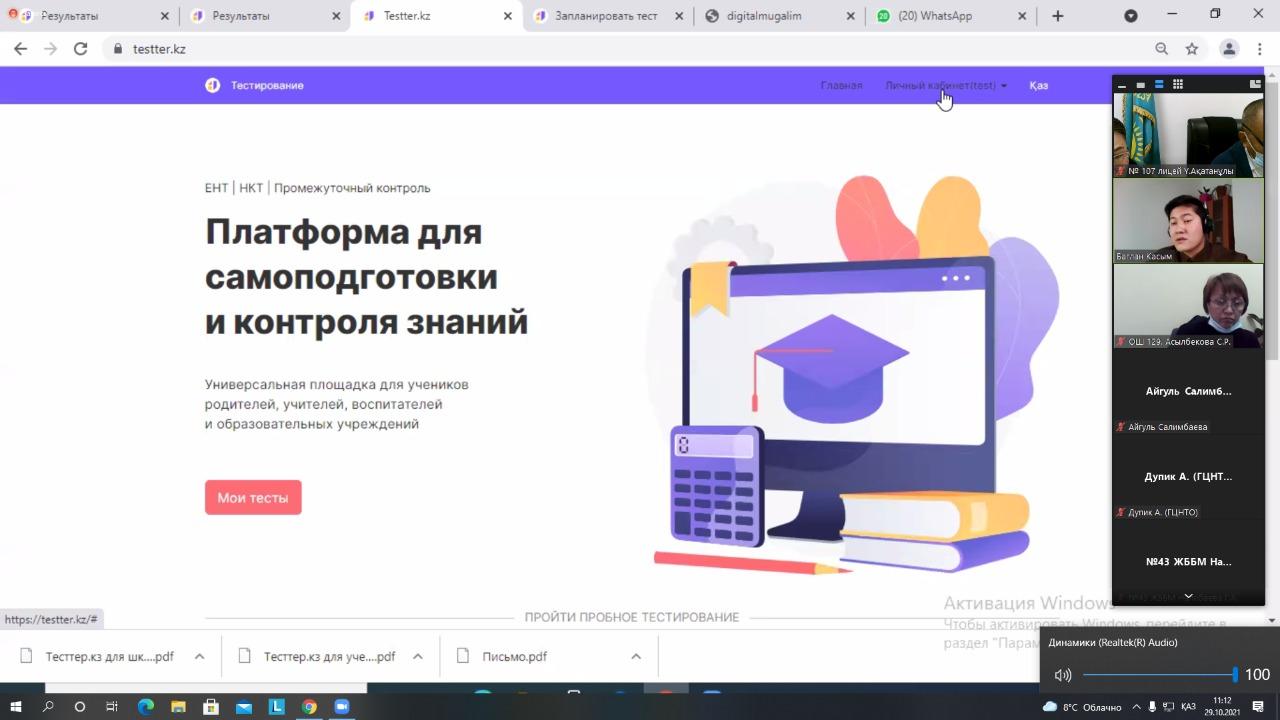Go back using the browser back arrow
This screenshot has height=720, width=1280.
pos(20,48)
